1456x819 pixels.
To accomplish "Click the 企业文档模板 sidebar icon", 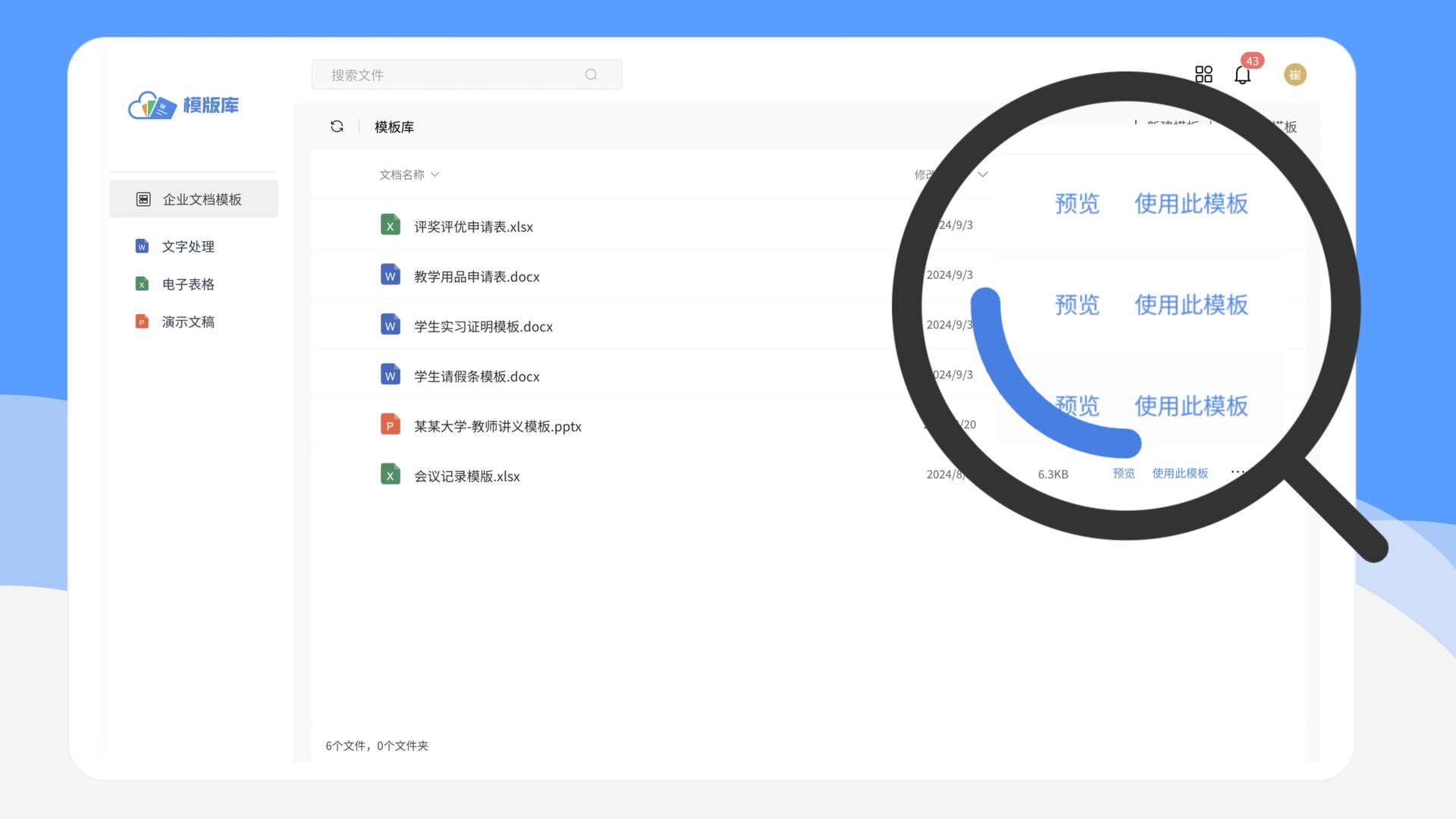I will 143,199.
